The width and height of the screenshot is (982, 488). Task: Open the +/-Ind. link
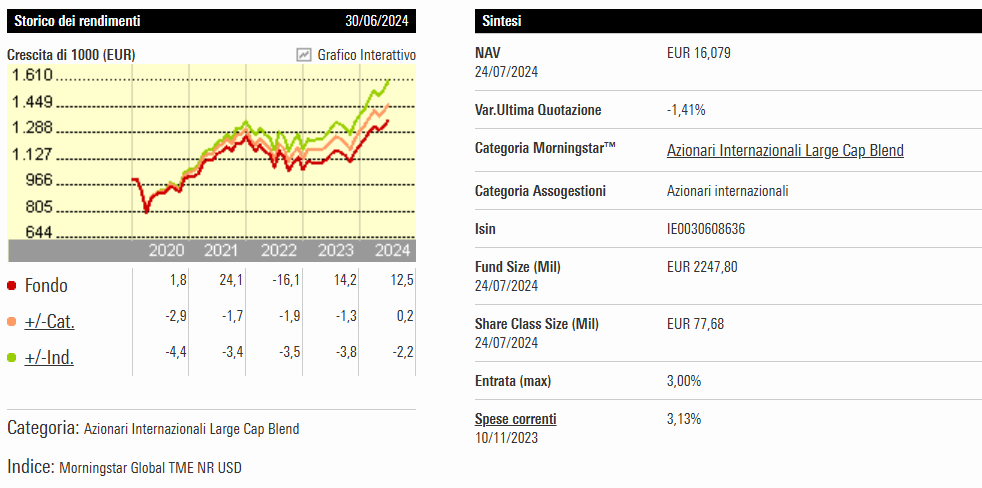[x=49, y=357]
